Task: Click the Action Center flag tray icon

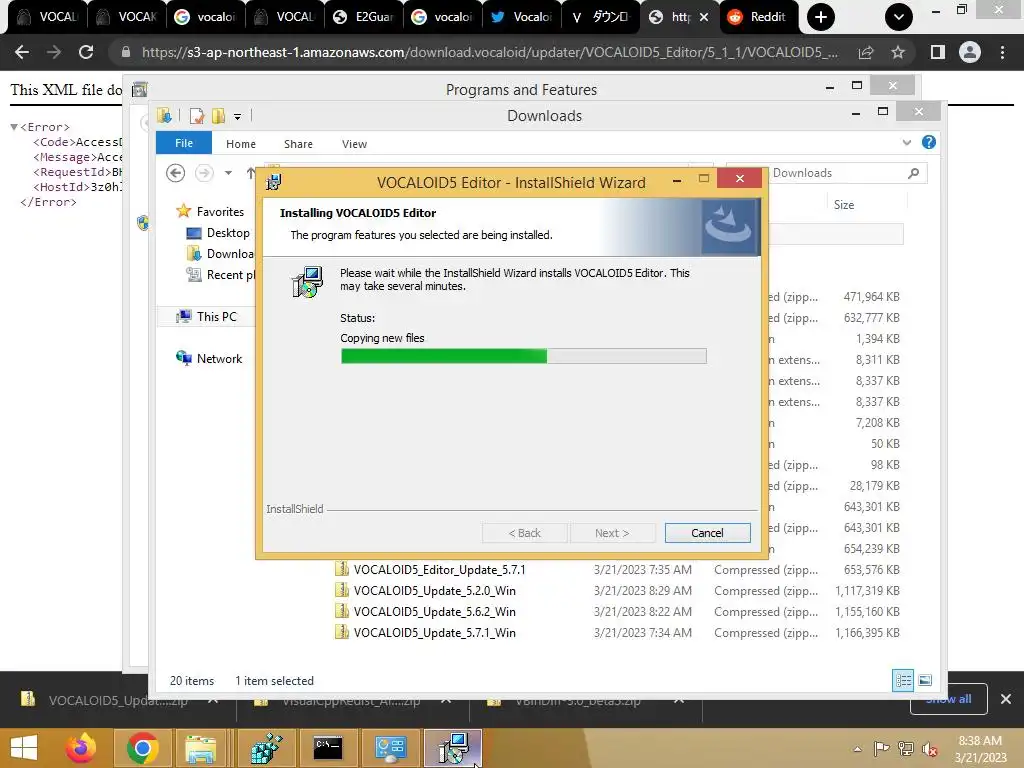Action: click(882, 749)
